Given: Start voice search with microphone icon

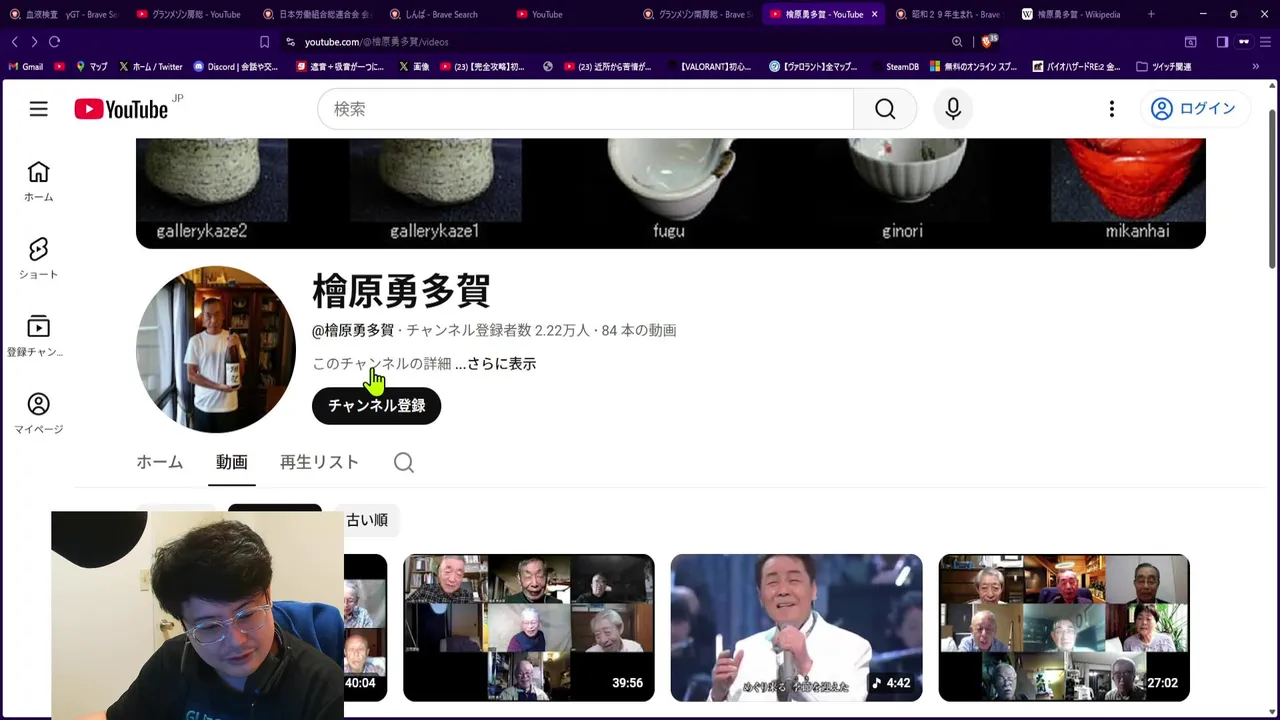Looking at the screenshot, I should point(953,109).
